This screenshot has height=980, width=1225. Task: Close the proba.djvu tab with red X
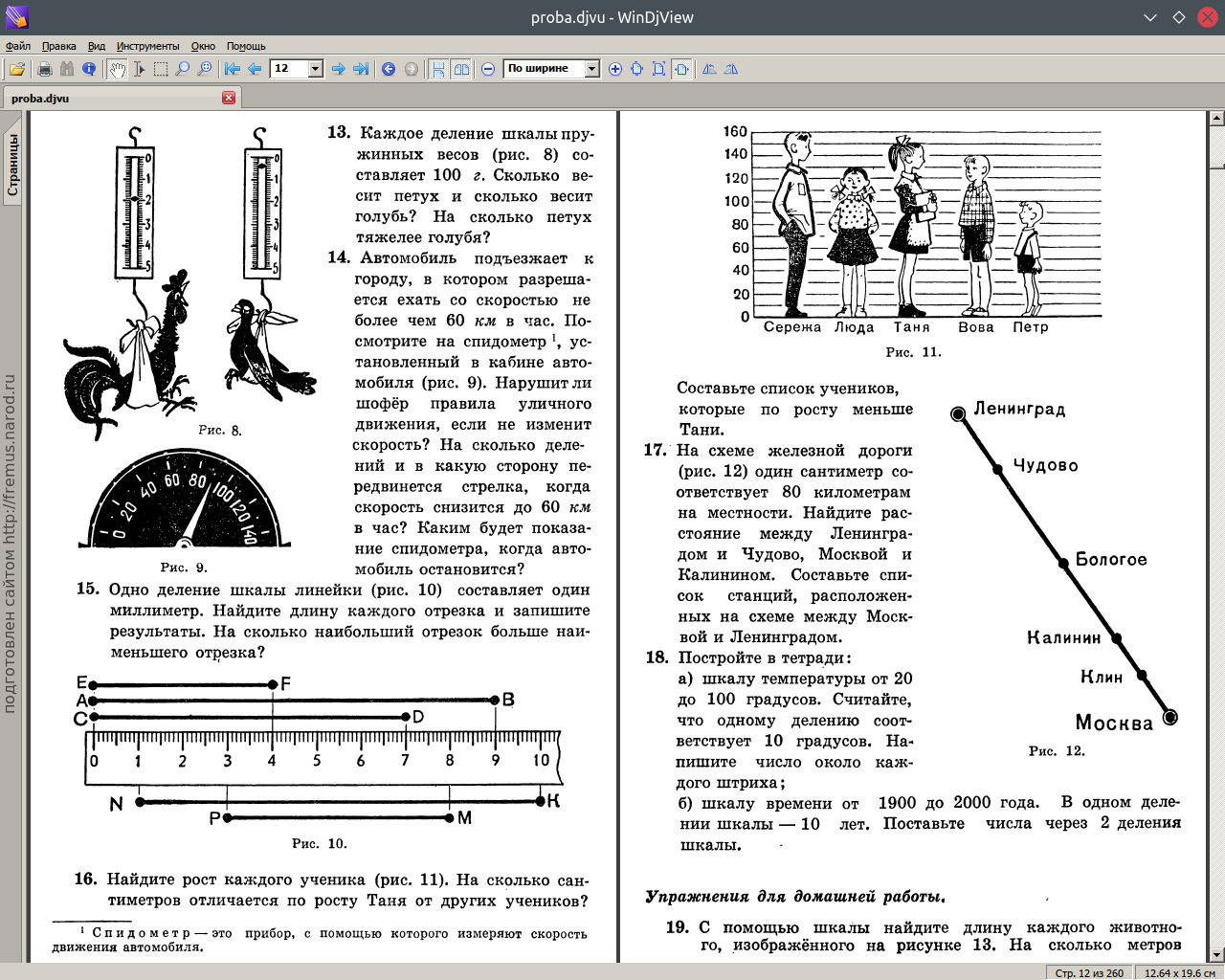[229, 98]
